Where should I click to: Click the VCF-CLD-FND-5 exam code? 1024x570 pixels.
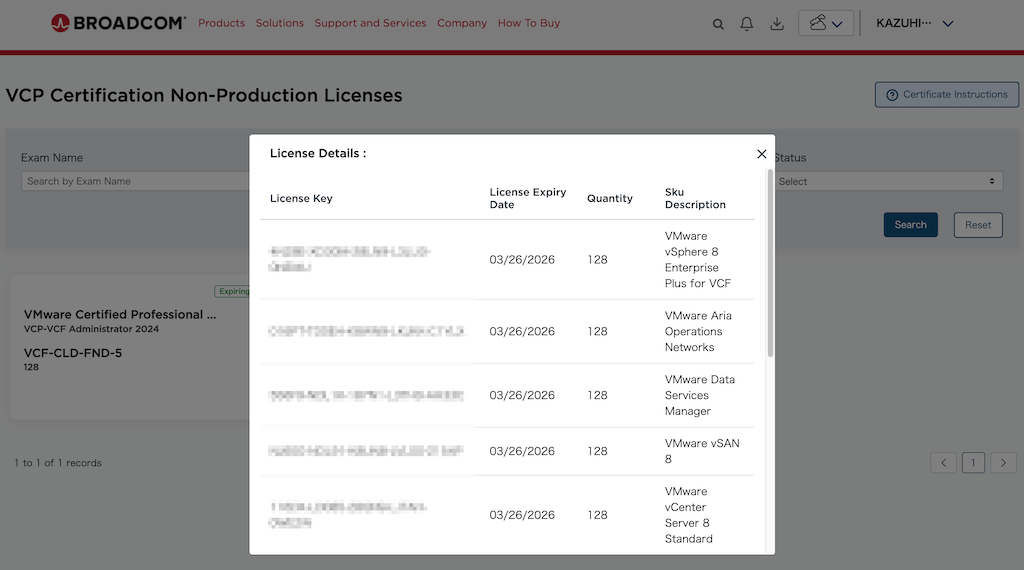tap(73, 353)
